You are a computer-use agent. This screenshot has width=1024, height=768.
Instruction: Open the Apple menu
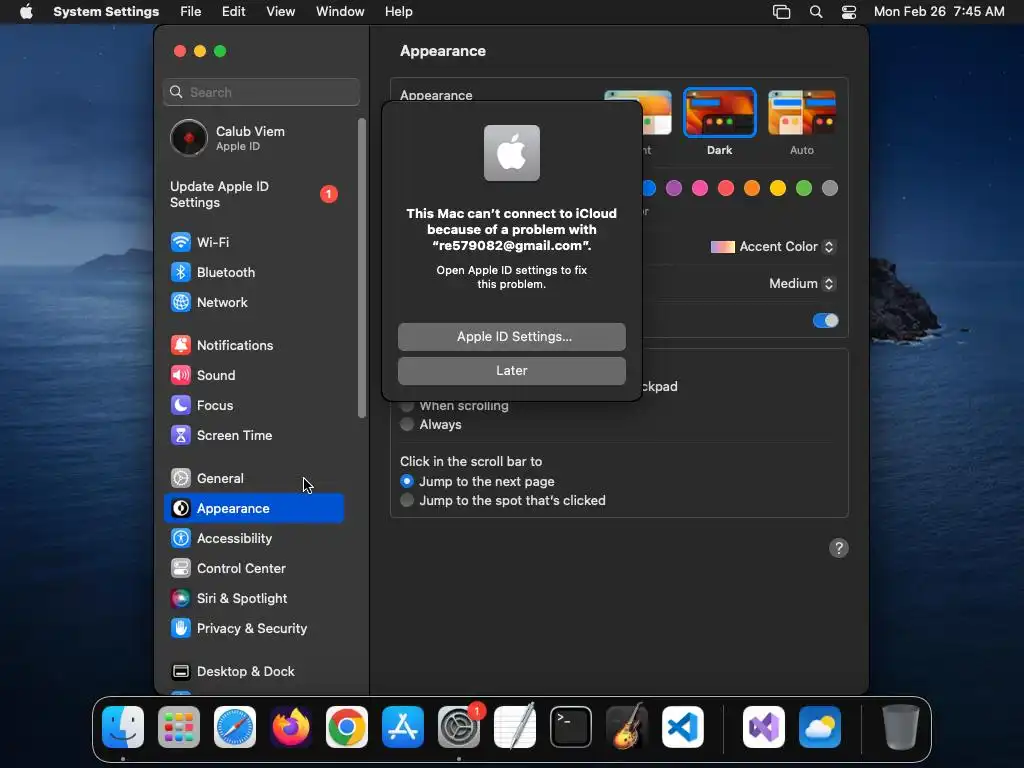pyautogui.click(x=26, y=12)
